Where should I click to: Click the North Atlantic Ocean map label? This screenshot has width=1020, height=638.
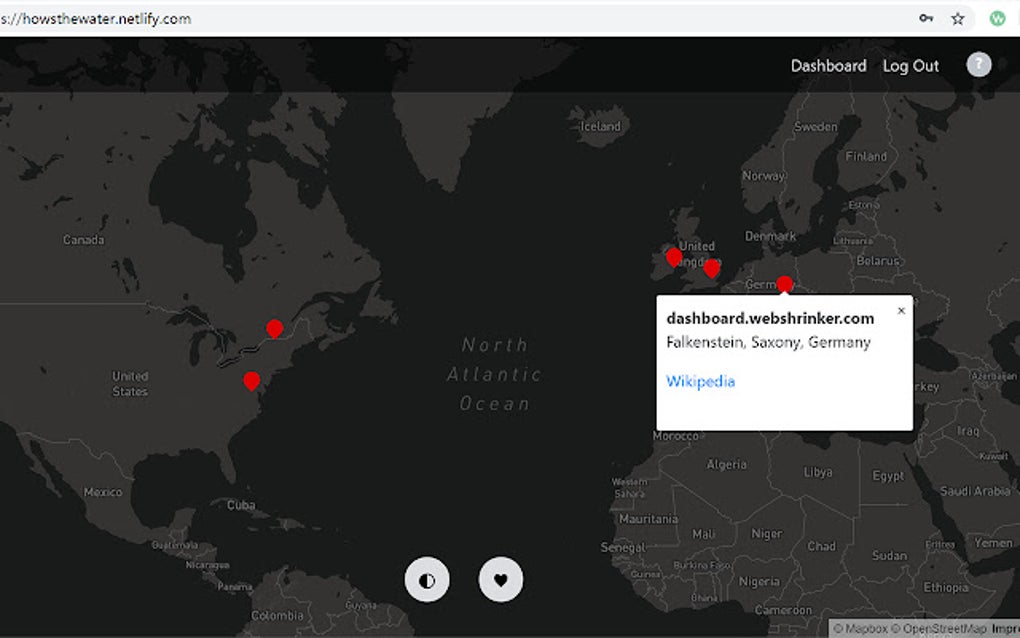click(494, 374)
